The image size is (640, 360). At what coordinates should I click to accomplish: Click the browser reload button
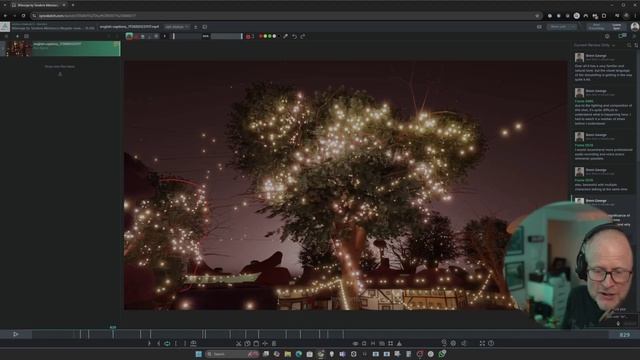pos(24,16)
